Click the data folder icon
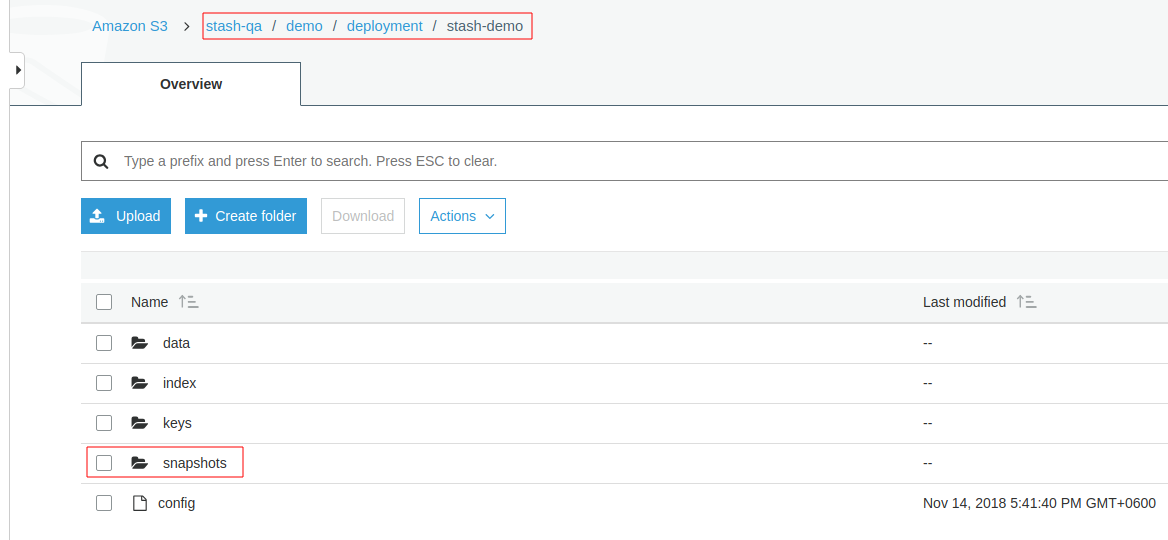Viewport: 1168px width, 540px height. (139, 343)
